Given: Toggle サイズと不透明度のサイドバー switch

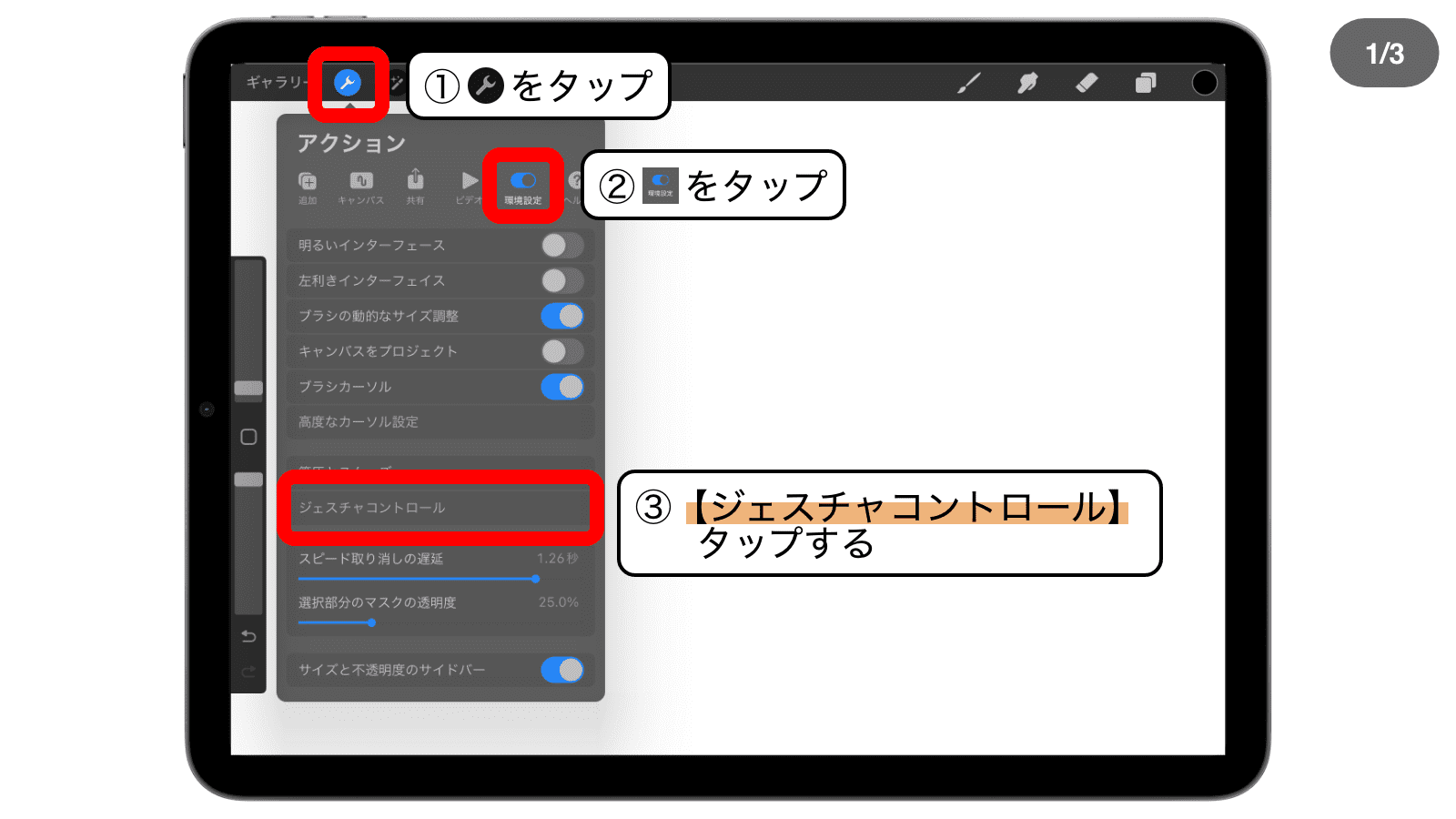Looking at the screenshot, I should [x=562, y=670].
